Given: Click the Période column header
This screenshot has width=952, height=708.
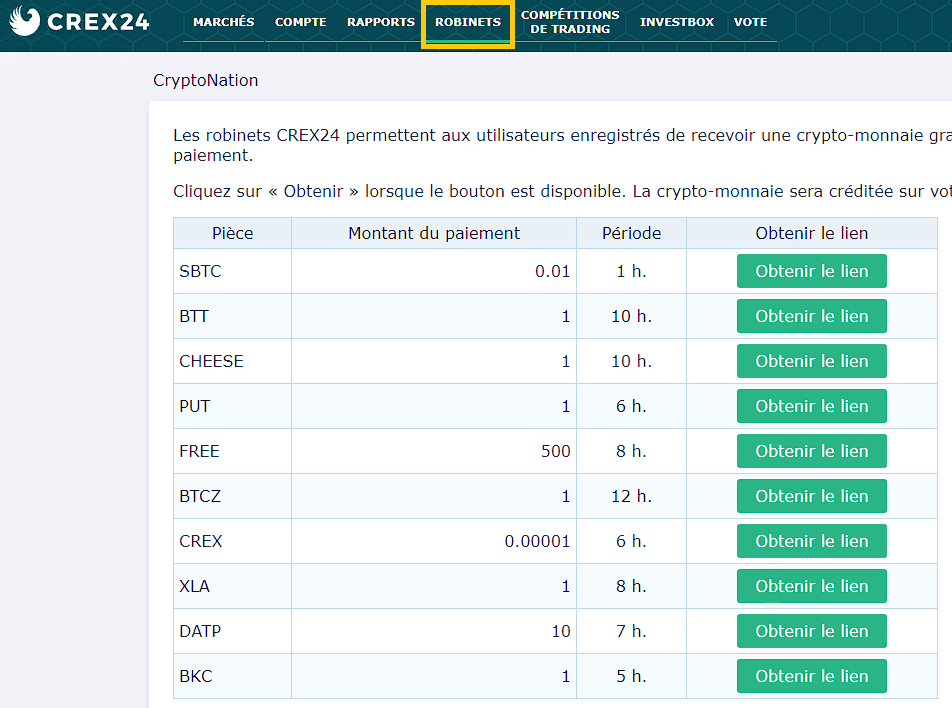Looking at the screenshot, I should coord(631,233).
